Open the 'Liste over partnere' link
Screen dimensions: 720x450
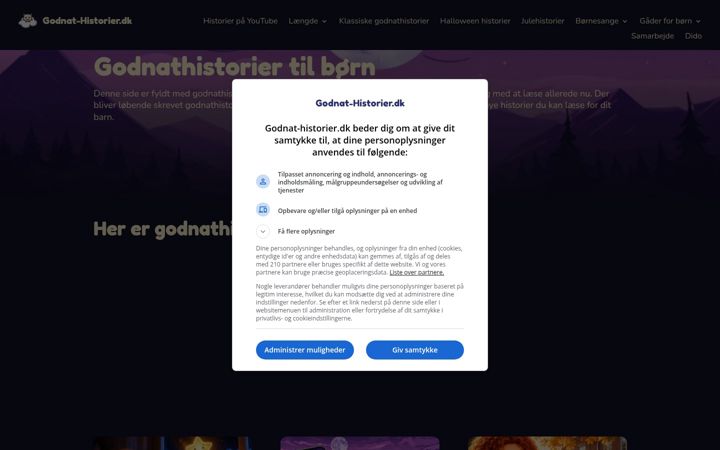click(416, 272)
